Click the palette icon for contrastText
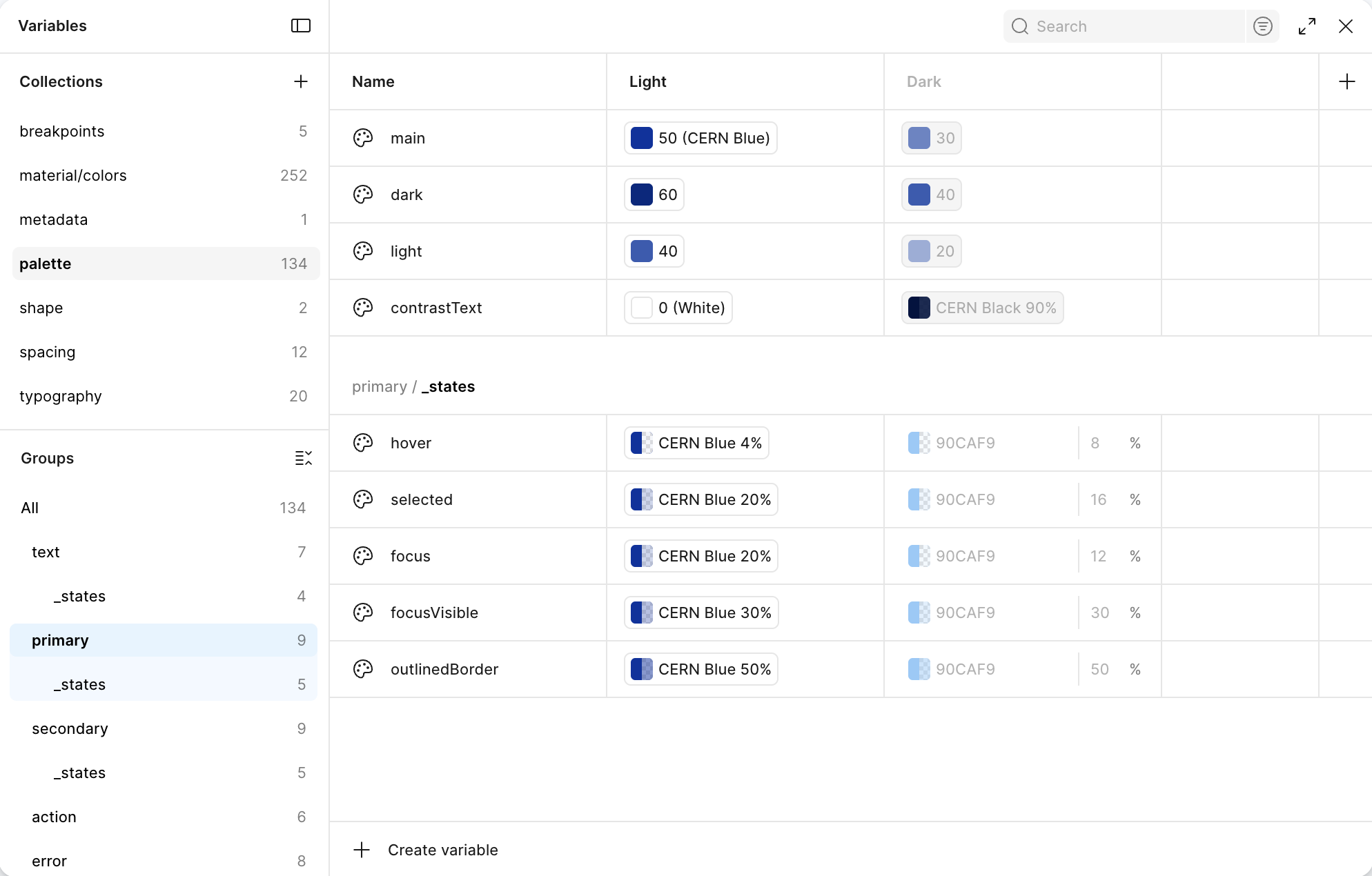The height and width of the screenshot is (876, 1372). tap(363, 308)
